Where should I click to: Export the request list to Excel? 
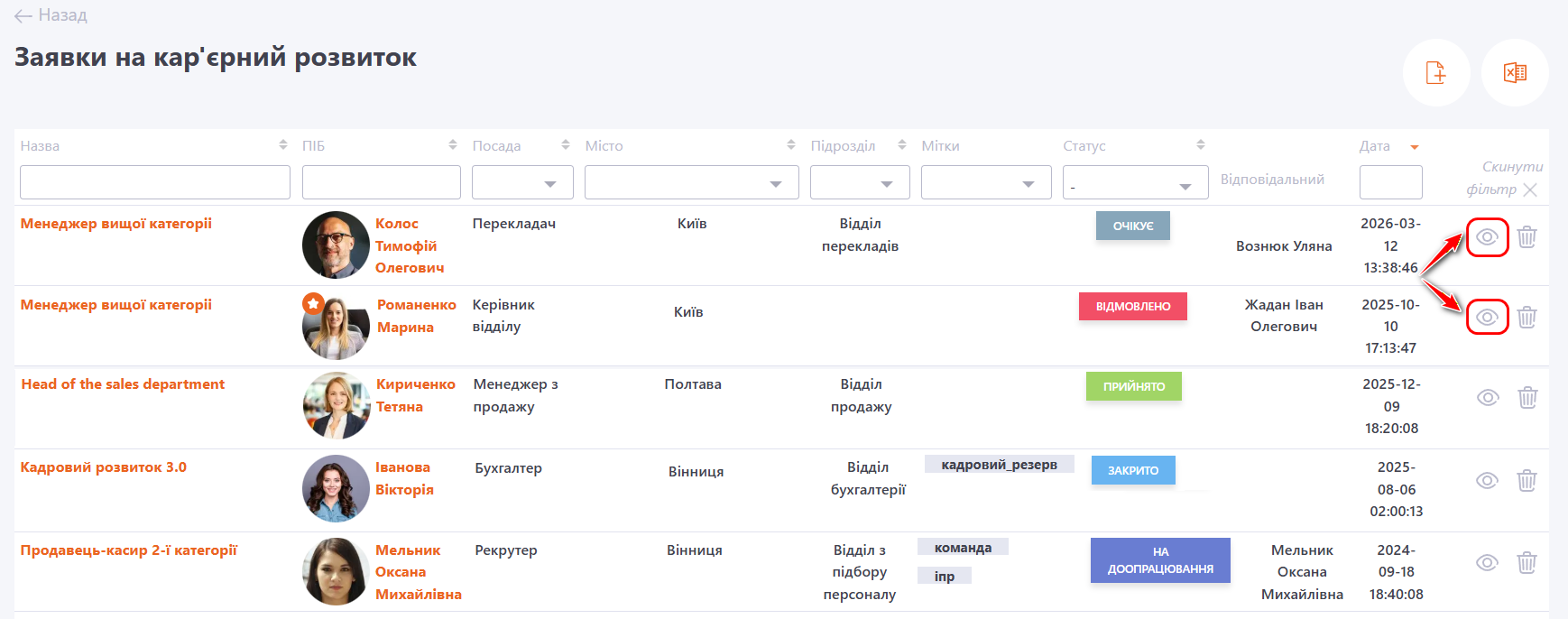click(1515, 73)
